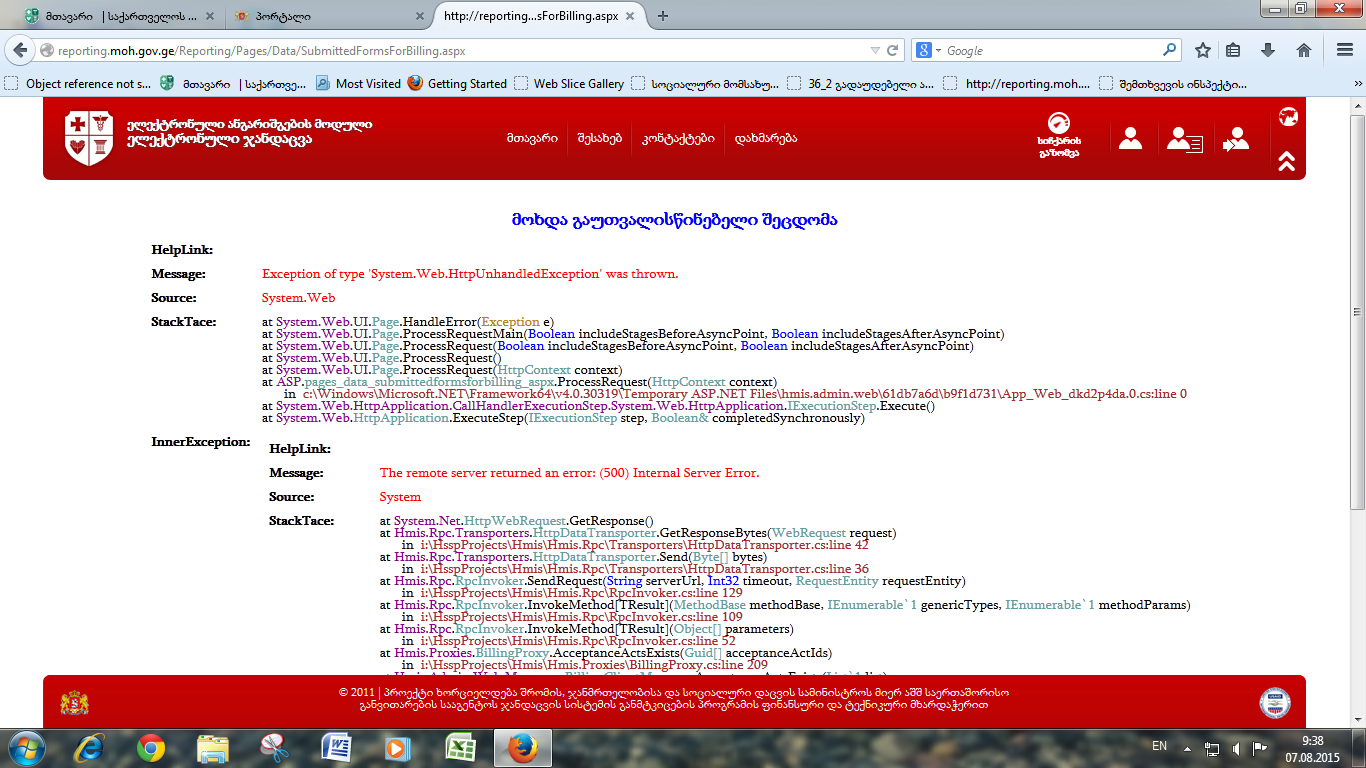Open Firefox downloads arrow icon
Screen dimensions: 1366x768
click(1268, 50)
